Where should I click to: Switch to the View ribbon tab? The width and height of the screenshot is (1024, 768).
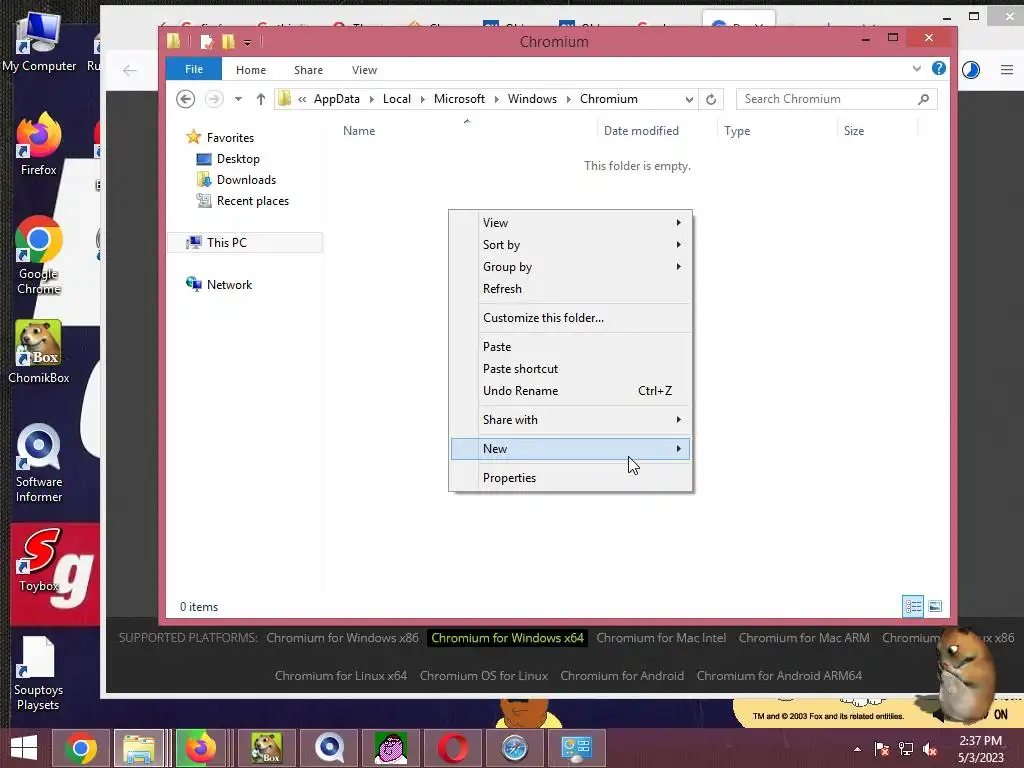[364, 70]
